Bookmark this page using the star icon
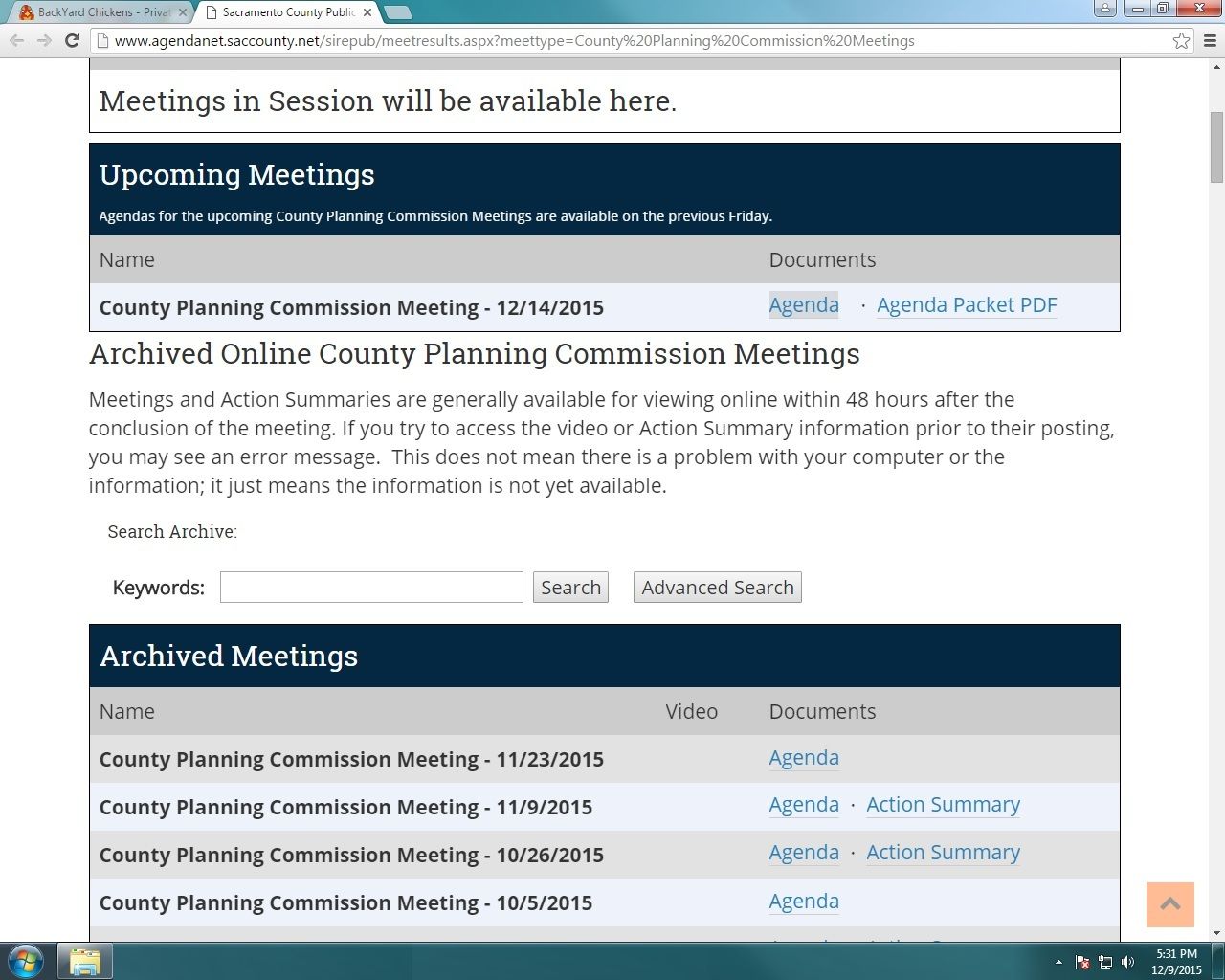1225x980 pixels. pyautogui.click(x=1181, y=40)
